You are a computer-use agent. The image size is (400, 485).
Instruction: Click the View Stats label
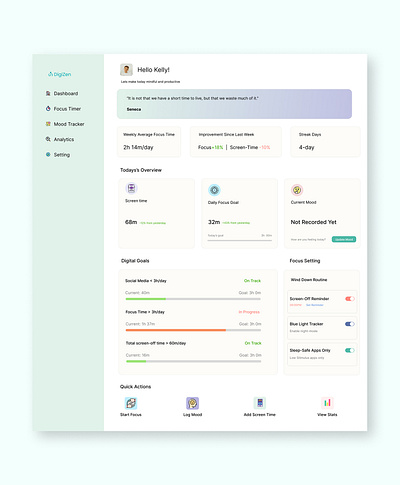click(327, 415)
